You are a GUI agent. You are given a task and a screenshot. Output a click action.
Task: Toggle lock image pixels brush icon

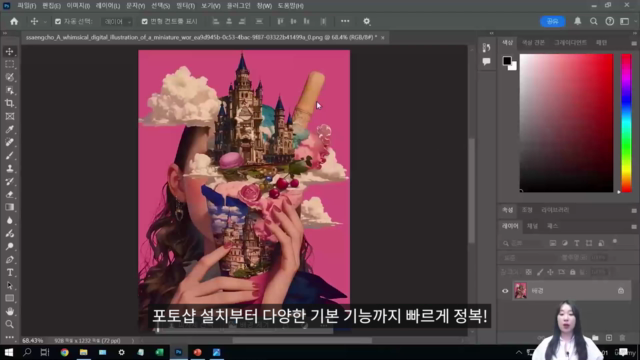[x=540, y=272]
